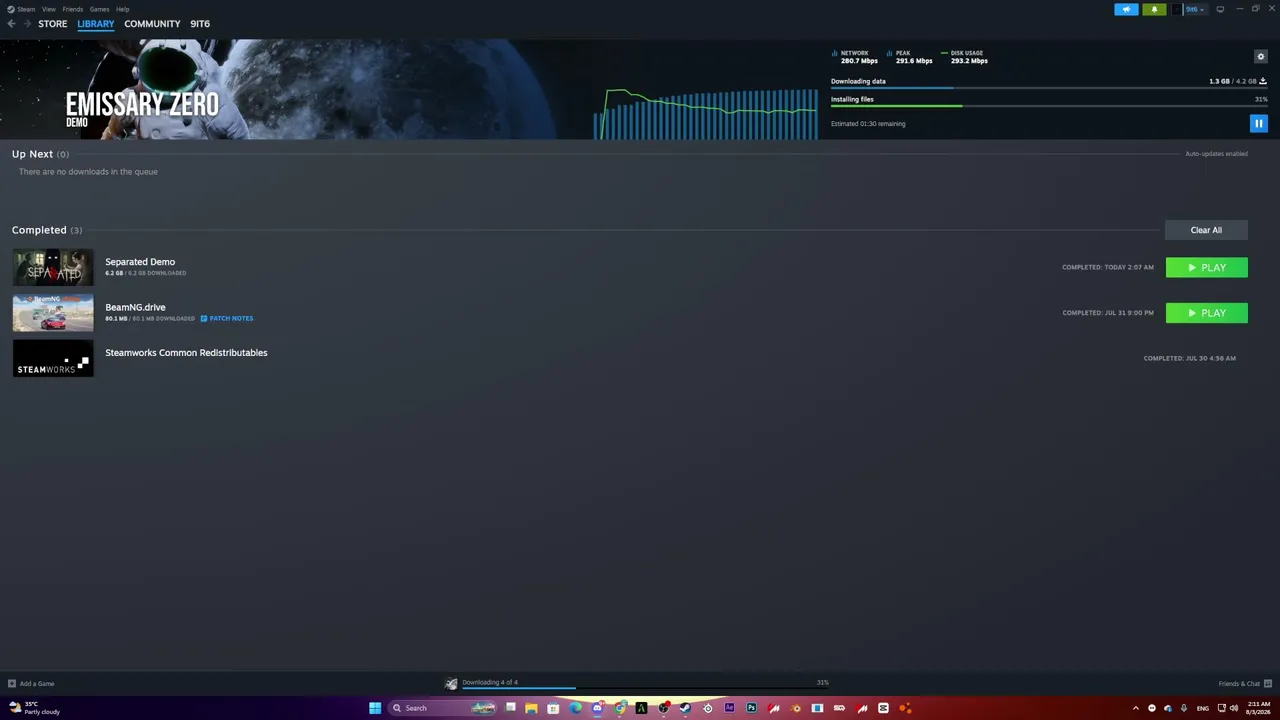Open File Explorer from the taskbar
1280x720 pixels.
coord(531,708)
